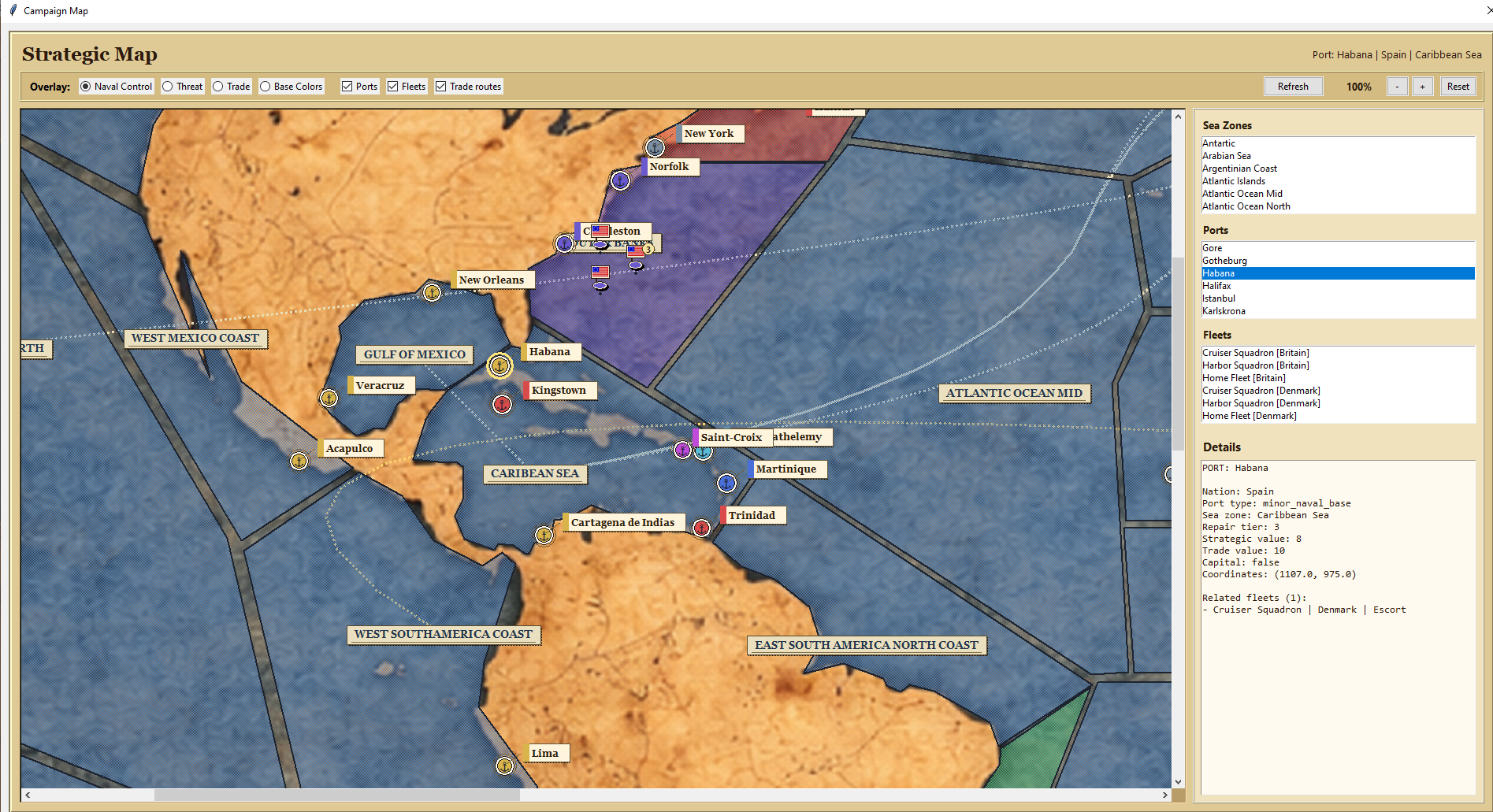The image size is (1493, 812).
Task: Click East South America North Coast label
Action: pyautogui.click(x=867, y=645)
